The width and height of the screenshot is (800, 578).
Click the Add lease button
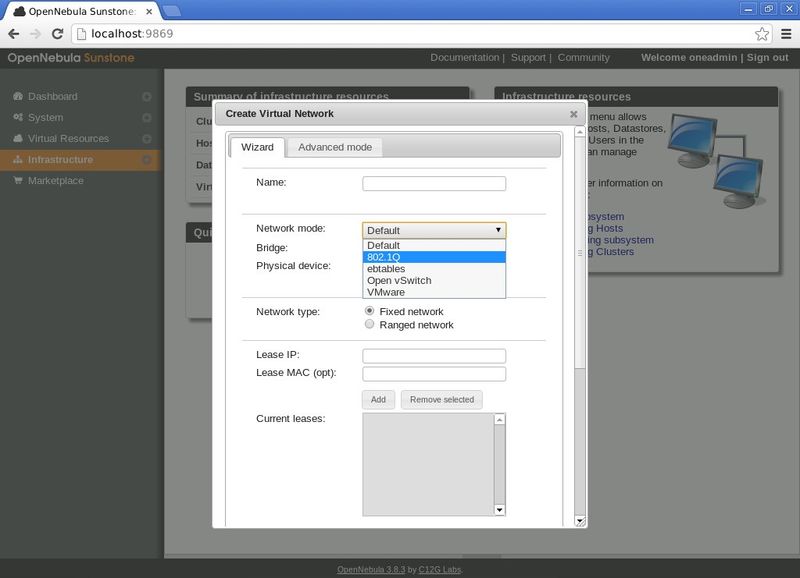coord(378,399)
